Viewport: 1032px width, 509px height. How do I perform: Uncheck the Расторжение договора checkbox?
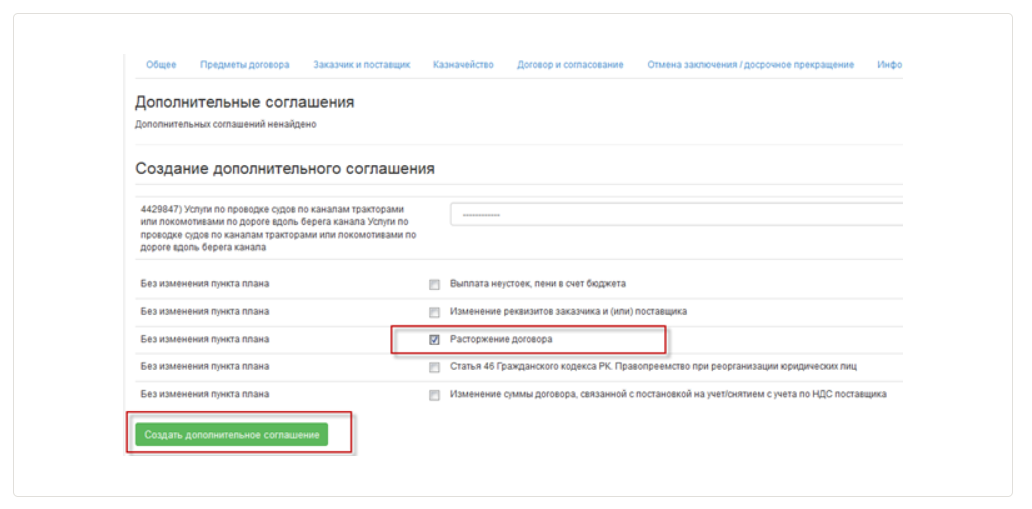434,340
